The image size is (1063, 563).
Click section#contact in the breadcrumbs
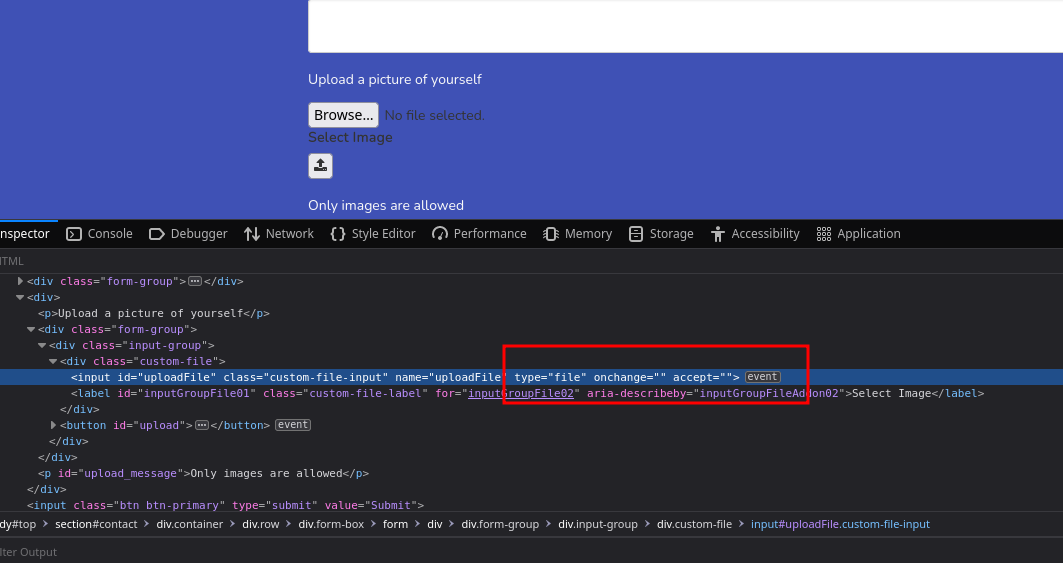(96, 524)
